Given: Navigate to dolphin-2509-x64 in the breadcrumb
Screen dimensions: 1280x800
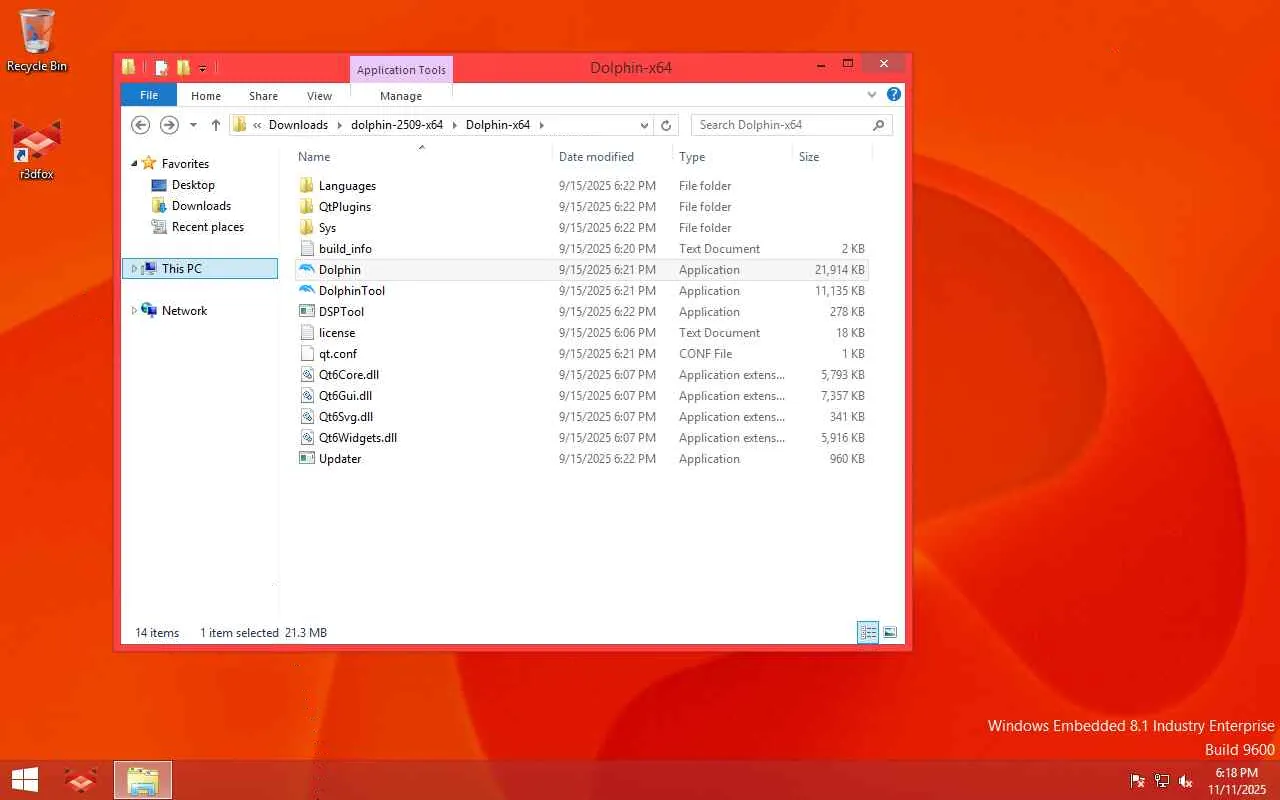Looking at the screenshot, I should point(397,125).
